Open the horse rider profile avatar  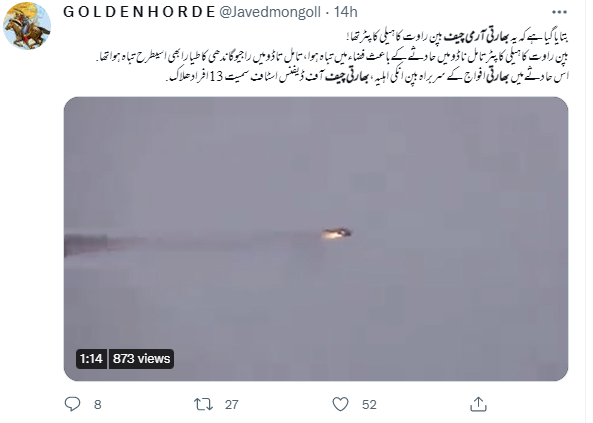coord(27,26)
